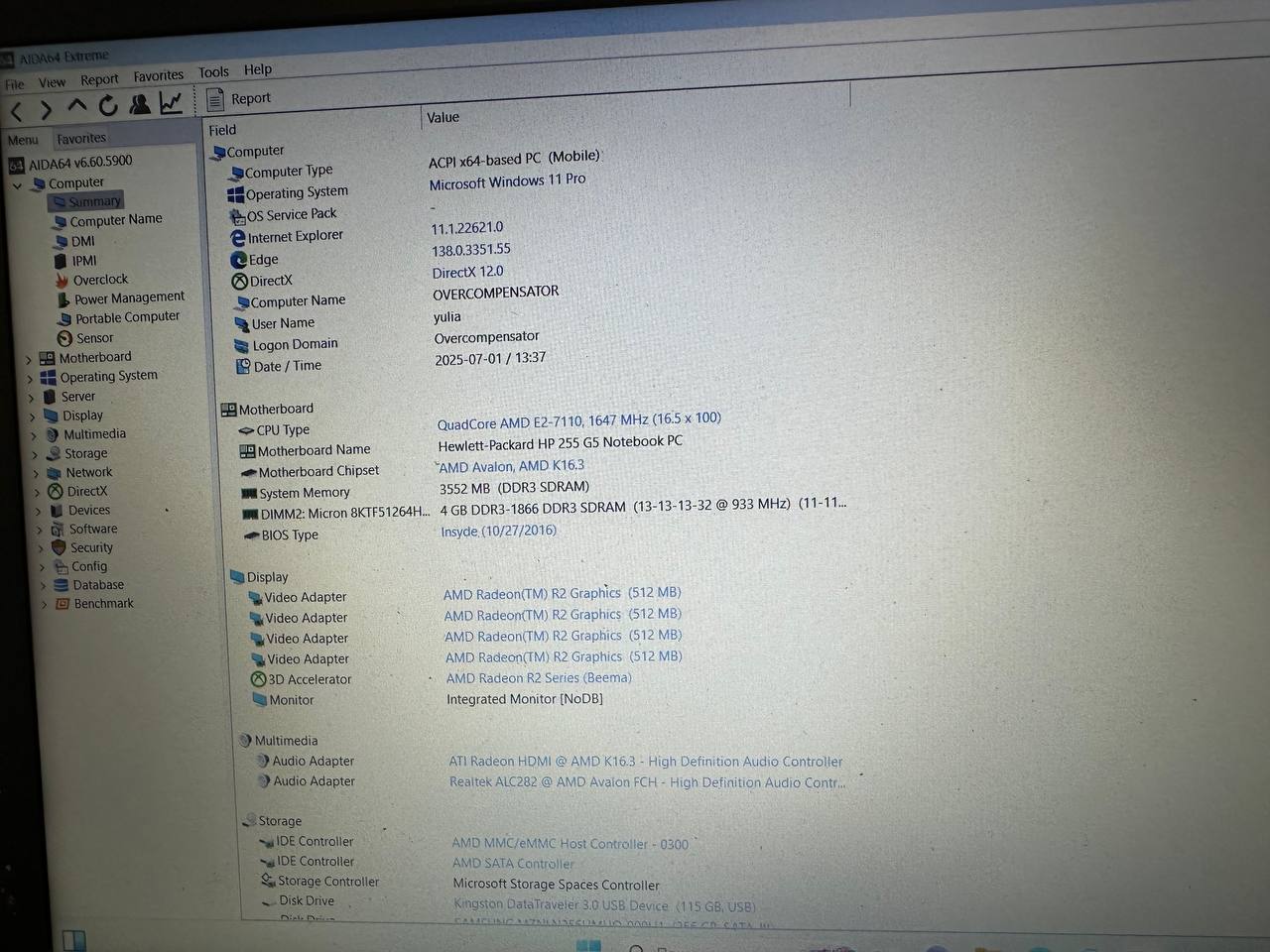Viewport: 1270px width, 952px height.
Task: Click the Value column header
Action: pos(443,117)
